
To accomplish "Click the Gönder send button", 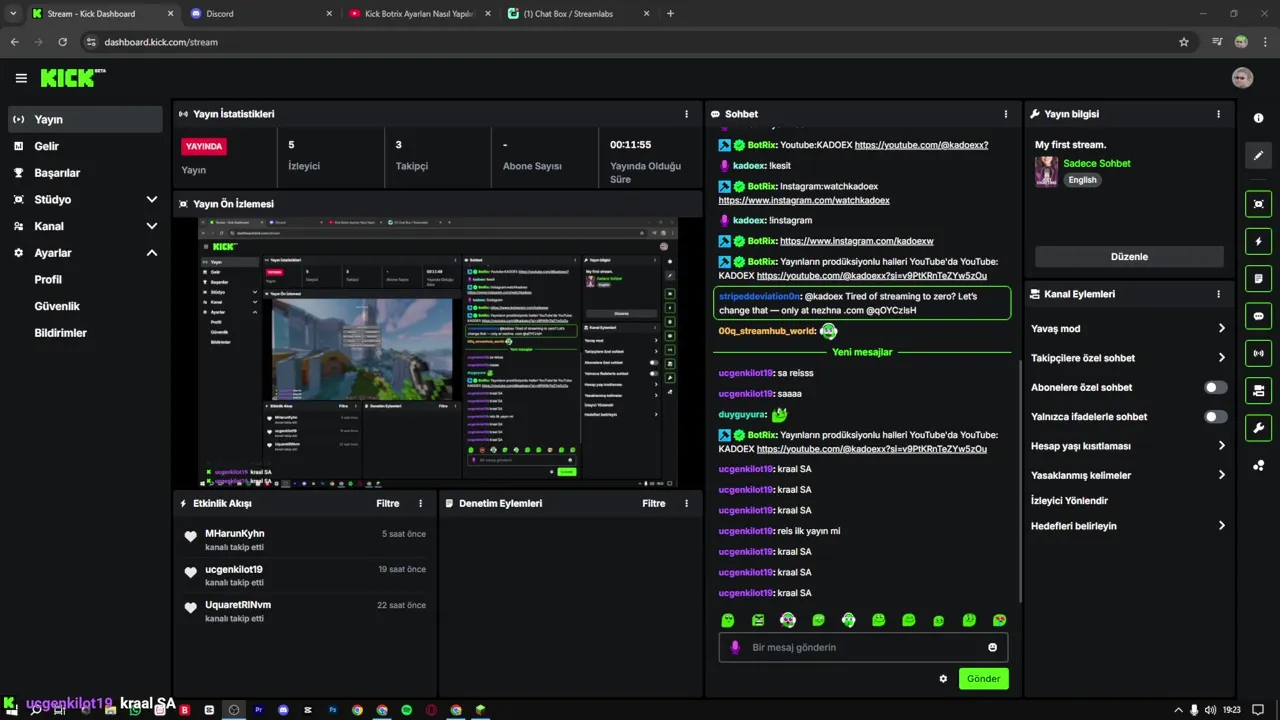I will [983, 679].
